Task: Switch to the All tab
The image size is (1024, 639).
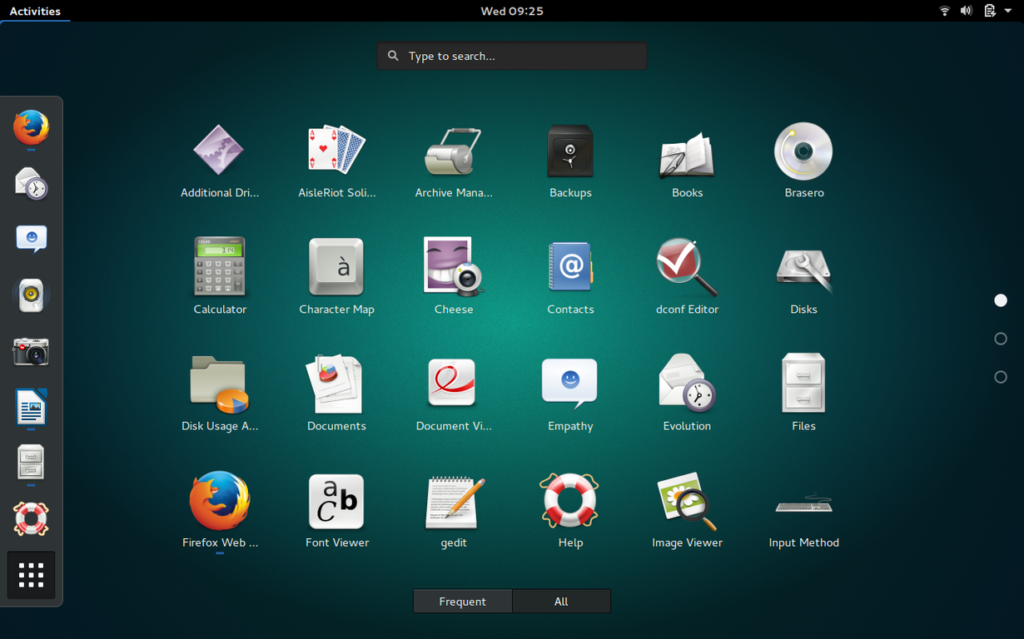Action: click(562, 601)
